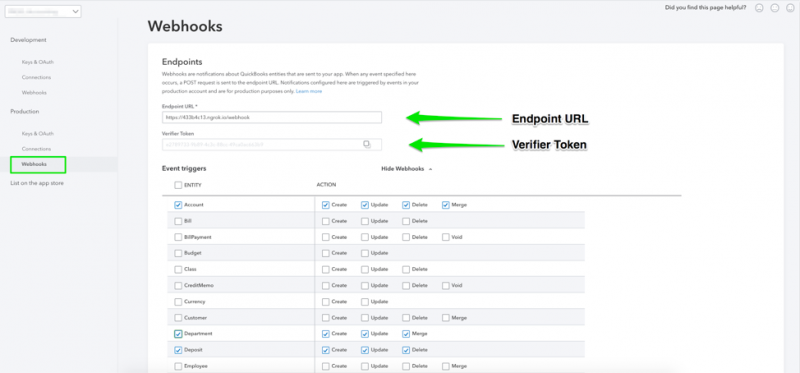
Task: Open Connections under Production
Action: coord(36,149)
